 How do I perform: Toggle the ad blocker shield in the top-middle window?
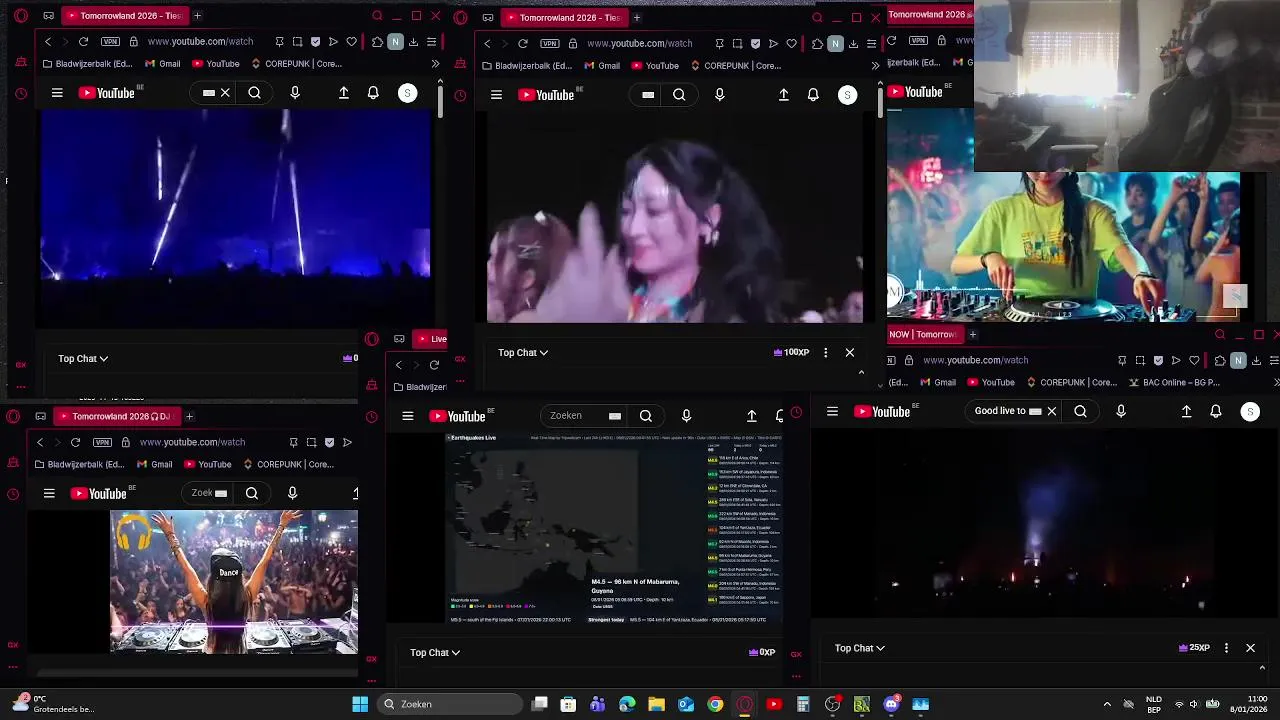click(755, 44)
